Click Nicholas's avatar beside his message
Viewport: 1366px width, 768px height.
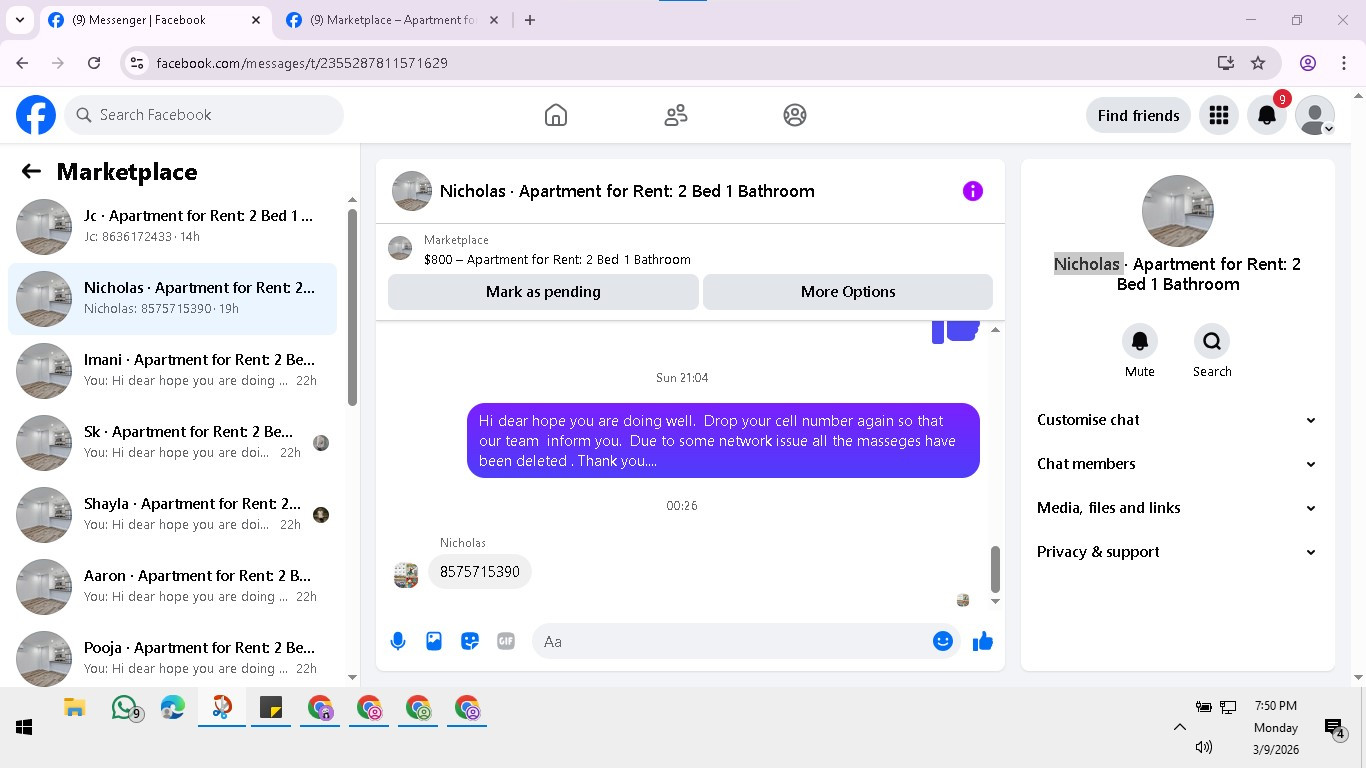406,575
